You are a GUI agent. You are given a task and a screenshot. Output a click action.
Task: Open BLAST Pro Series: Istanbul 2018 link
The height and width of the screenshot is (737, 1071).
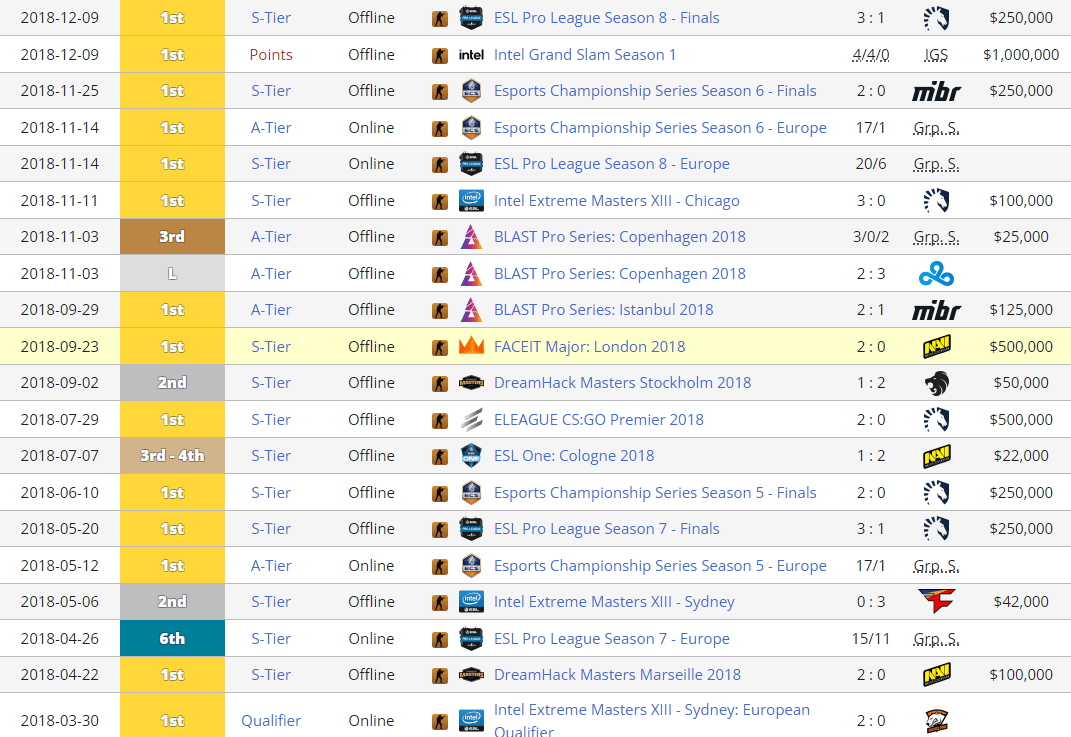603,310
